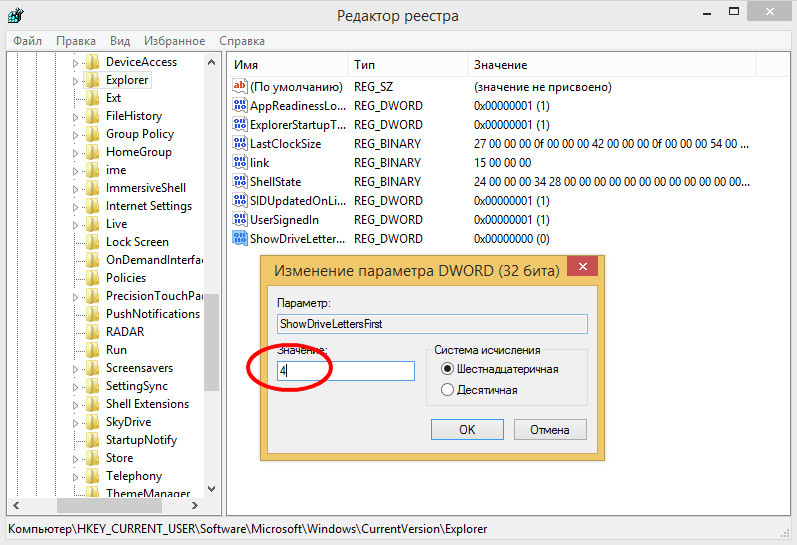This screenshot has height=545, width=797.
Task: Click the binary icon next to UserSignedIn
Action: [240, 220]
